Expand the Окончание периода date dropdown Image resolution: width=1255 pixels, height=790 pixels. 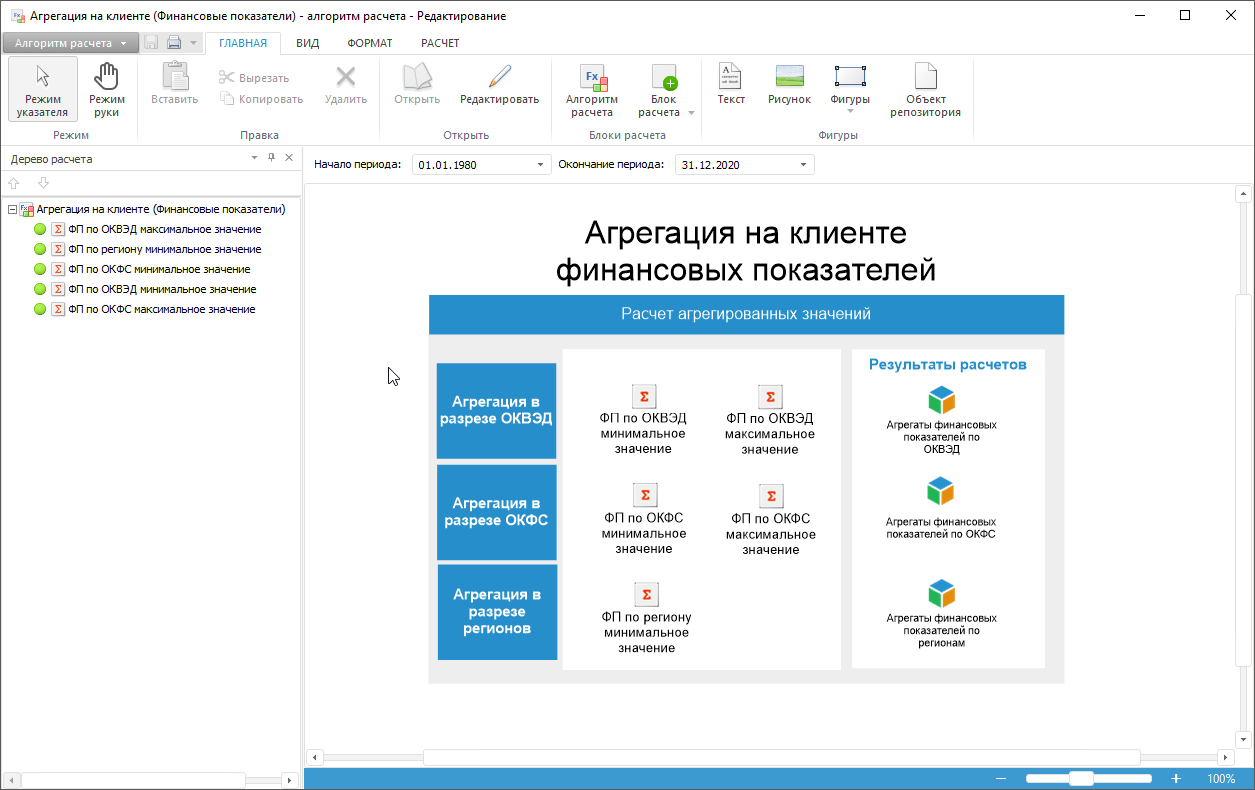pyautogui.click(x=803, y=165)
